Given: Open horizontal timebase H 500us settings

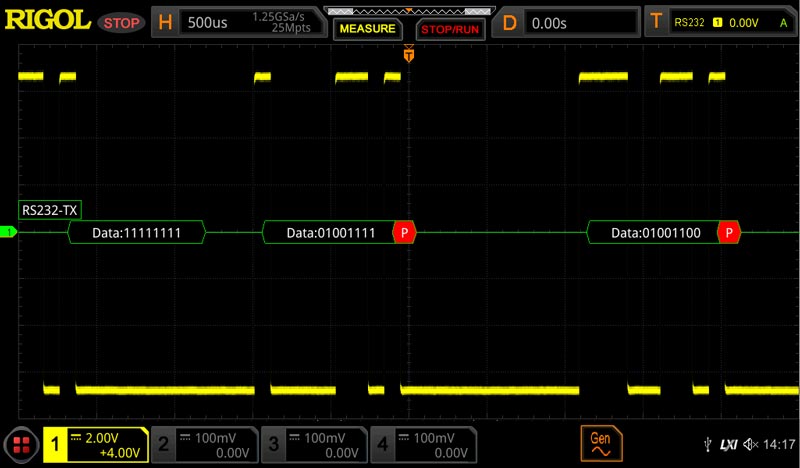Looking at the screenshot, I should click(242, 21).
